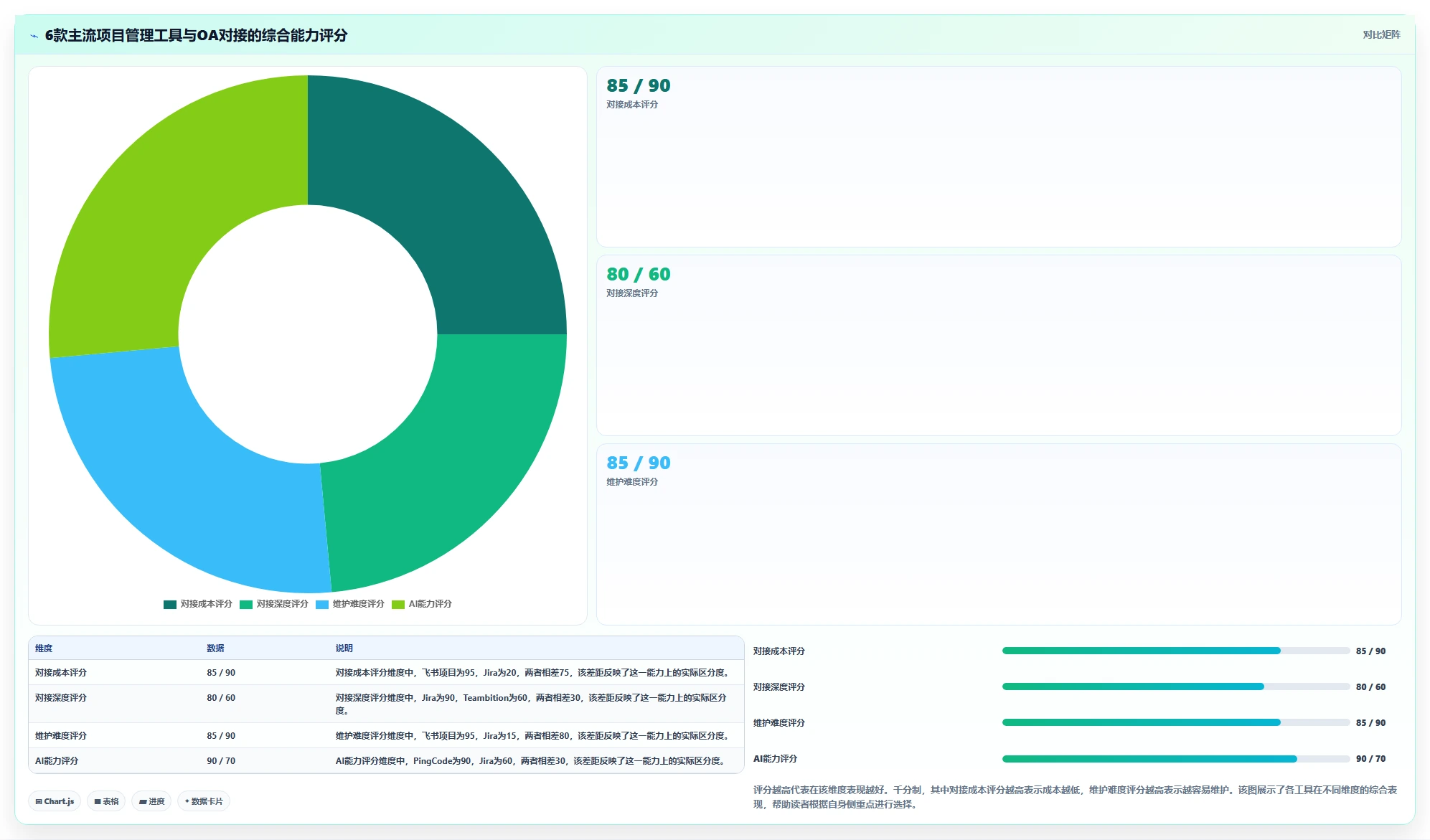Click the Chart.js tag at the bottom
Screen dimensions: 1430x840
(x=55, y=801)
